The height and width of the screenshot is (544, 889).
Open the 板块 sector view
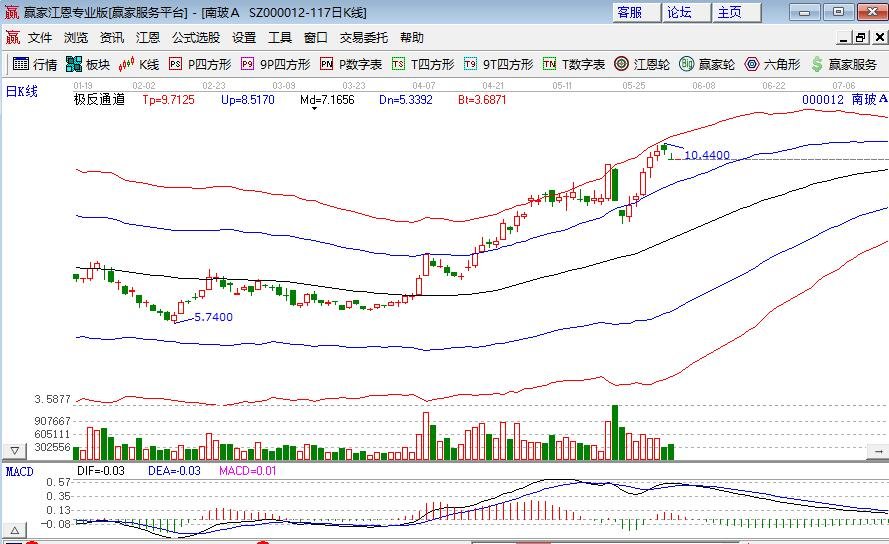point(88,64)
